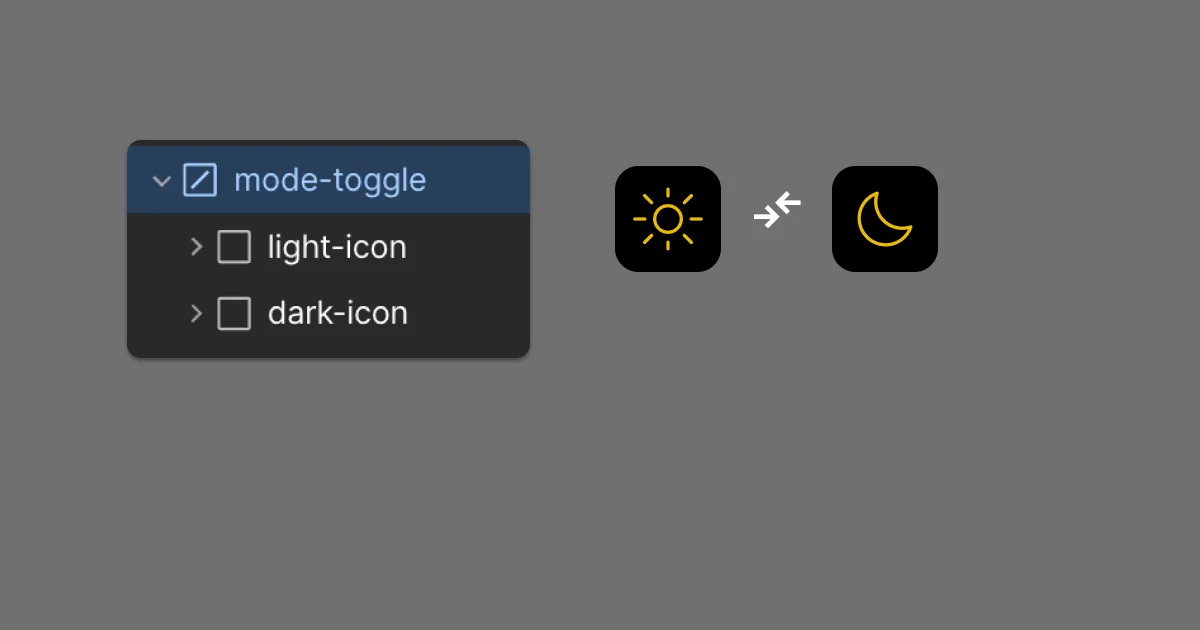This screenshot has height=630, width=1200.
Task: Select the light-icon layer name
Action: point(335,247)
